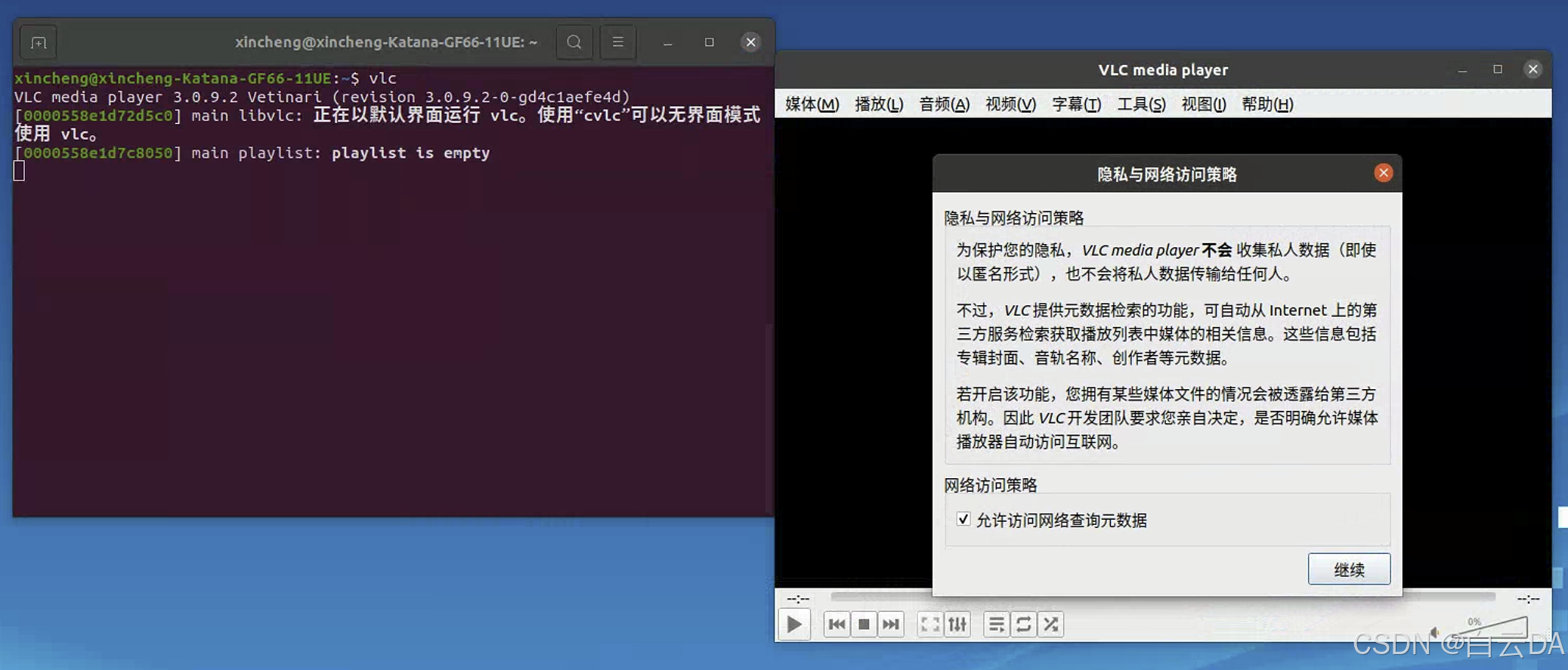Open the 音频(A) menu
This screenshot has height=670, width=1568.
(x=944, y=104)
